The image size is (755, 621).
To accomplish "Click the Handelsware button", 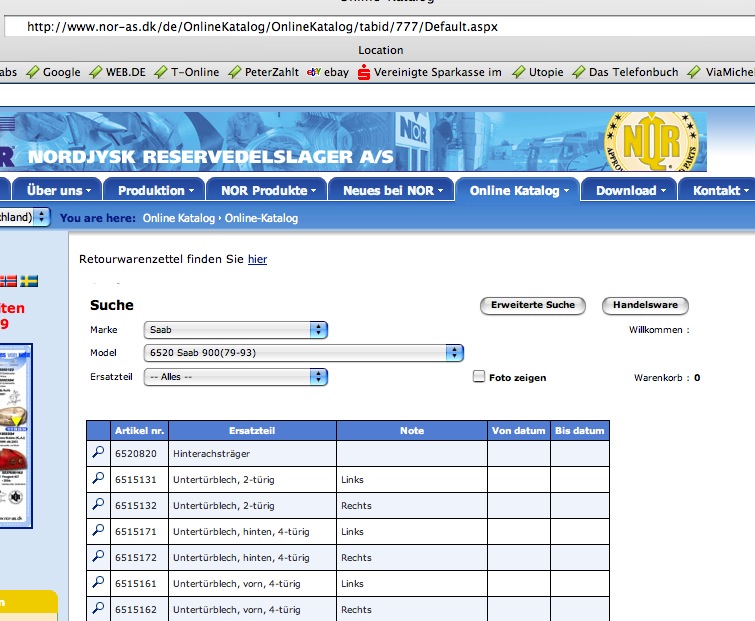I will click(645, 305).
